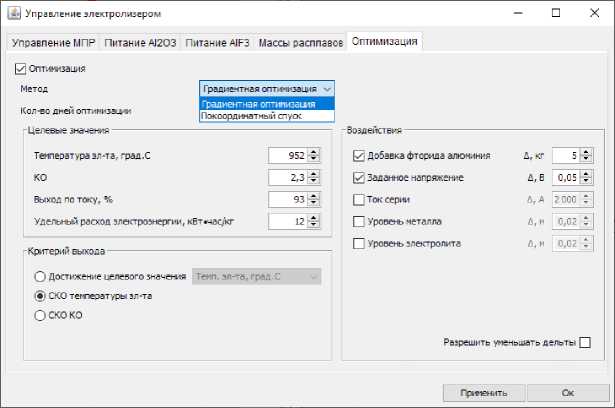This screenshot has width=615, height=408.
Task: Decrease the КО target value
Action: coord(313,181)
